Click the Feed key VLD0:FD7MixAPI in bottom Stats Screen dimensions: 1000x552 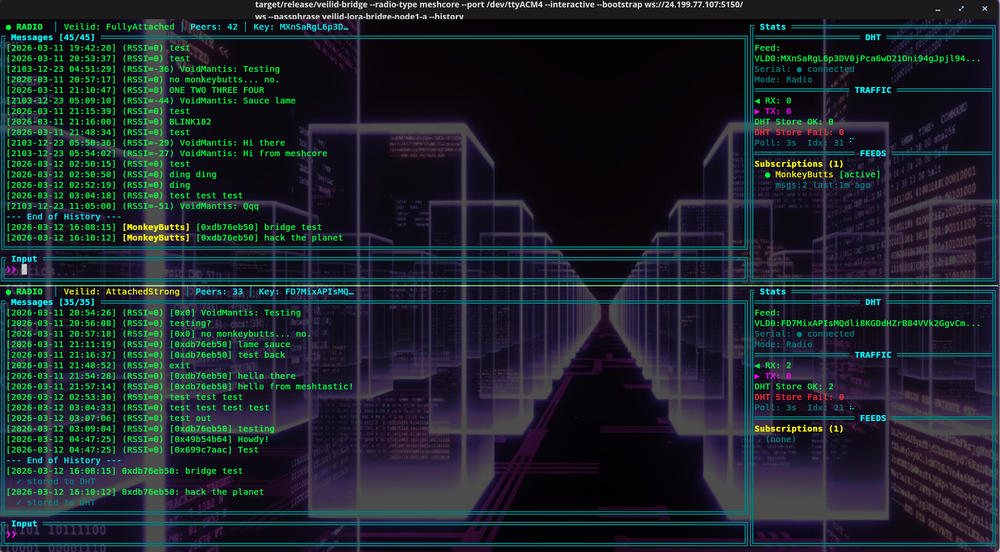(867, 323)
